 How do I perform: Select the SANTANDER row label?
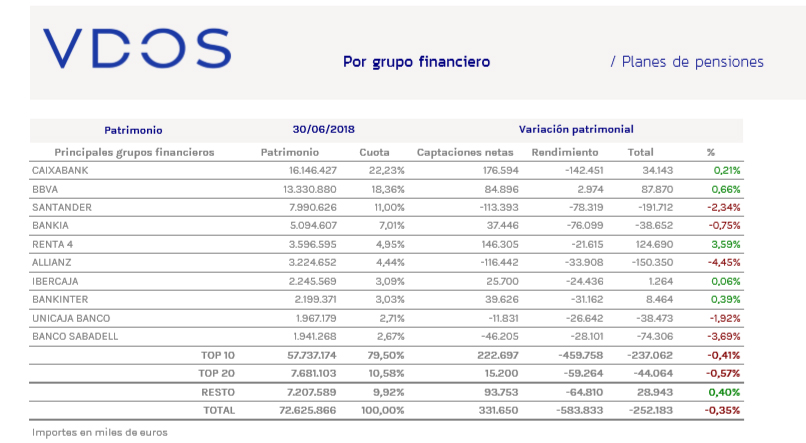[64, 207]
